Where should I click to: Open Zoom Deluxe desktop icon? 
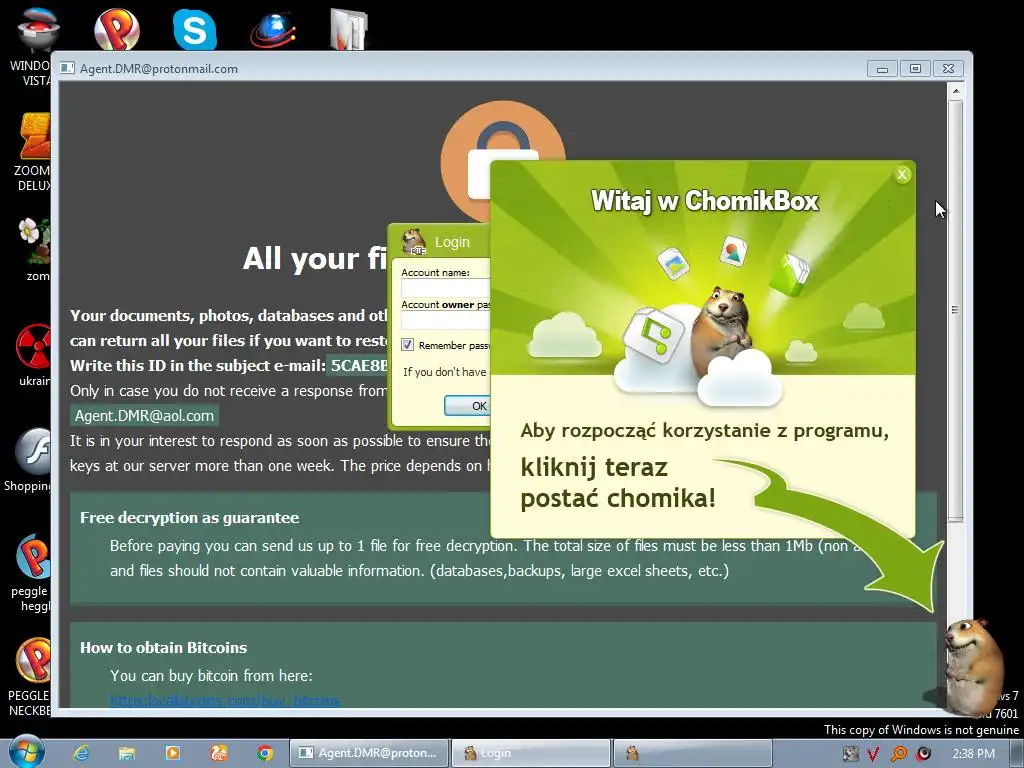pyautogui.click(x=34, y=152)
